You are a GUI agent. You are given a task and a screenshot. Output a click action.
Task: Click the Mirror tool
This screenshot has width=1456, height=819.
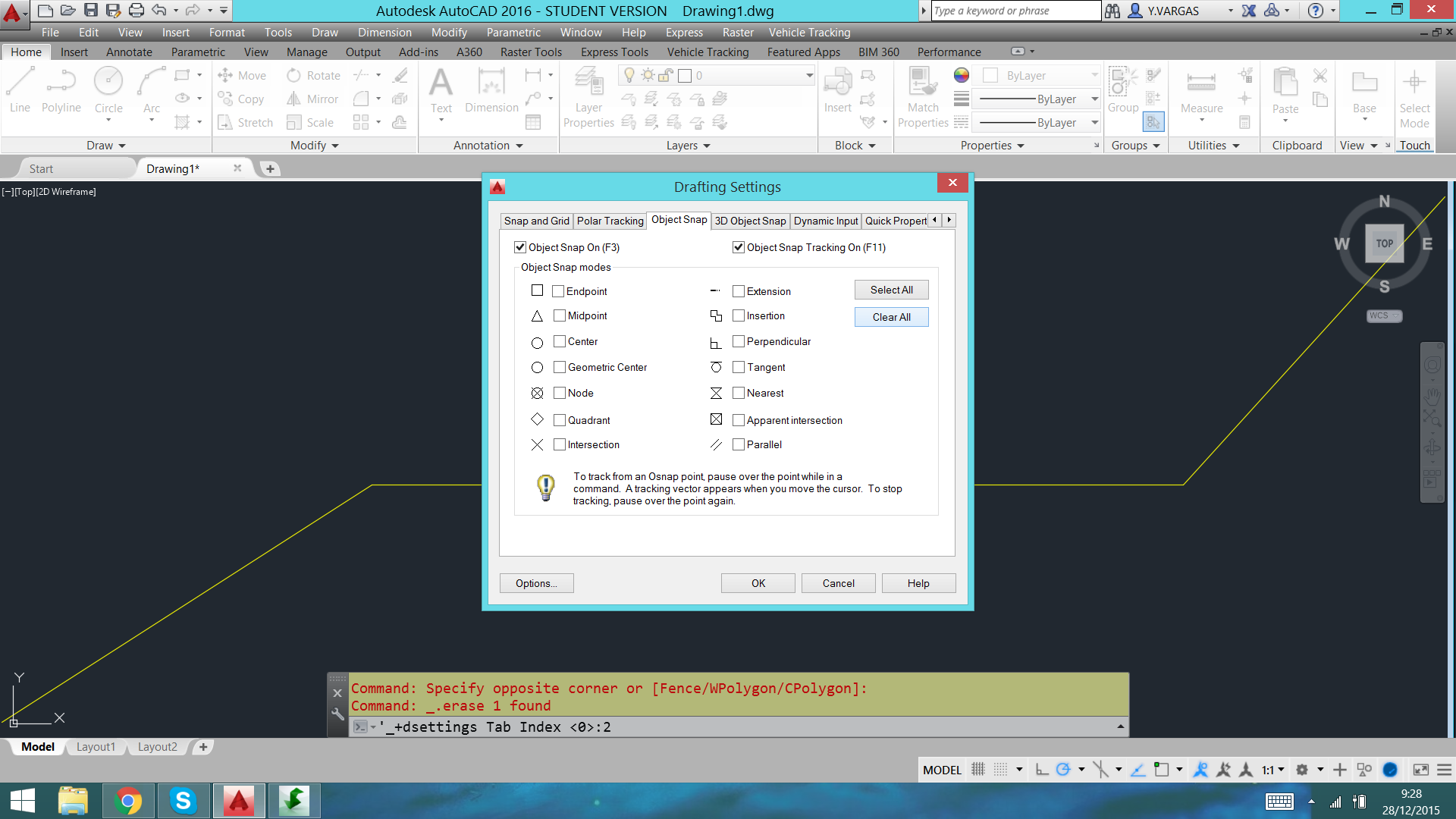[312, 99]
